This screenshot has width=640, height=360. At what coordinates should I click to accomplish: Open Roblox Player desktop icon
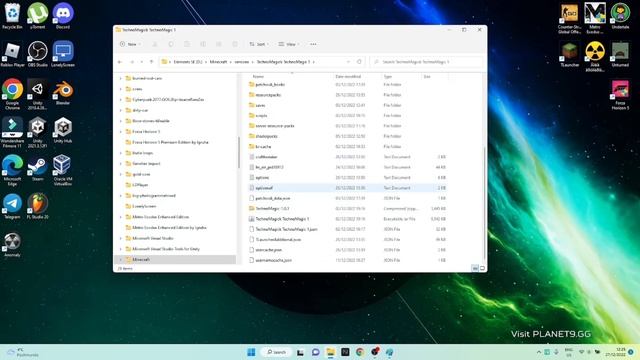coord(12,53)
